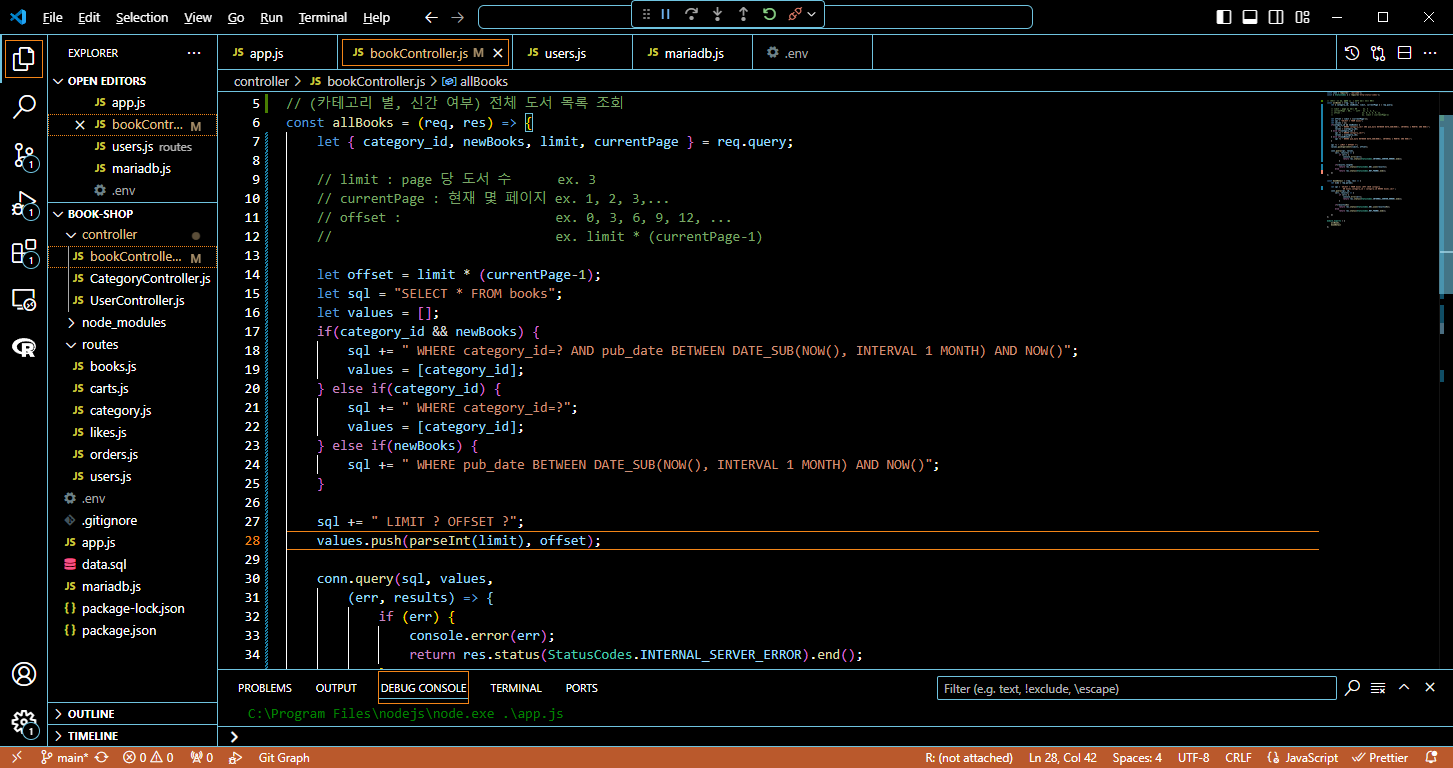Clear the debug console
The image size is (1453, 768).
tap(1378, 688)
